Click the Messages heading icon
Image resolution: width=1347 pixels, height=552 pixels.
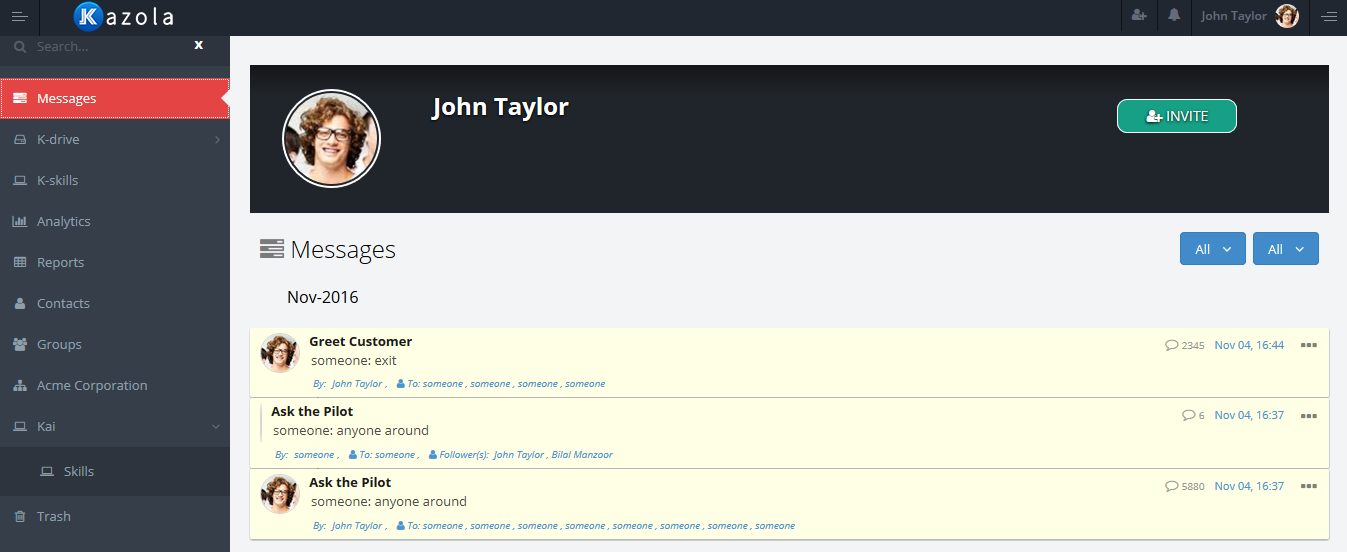(271, 249)
